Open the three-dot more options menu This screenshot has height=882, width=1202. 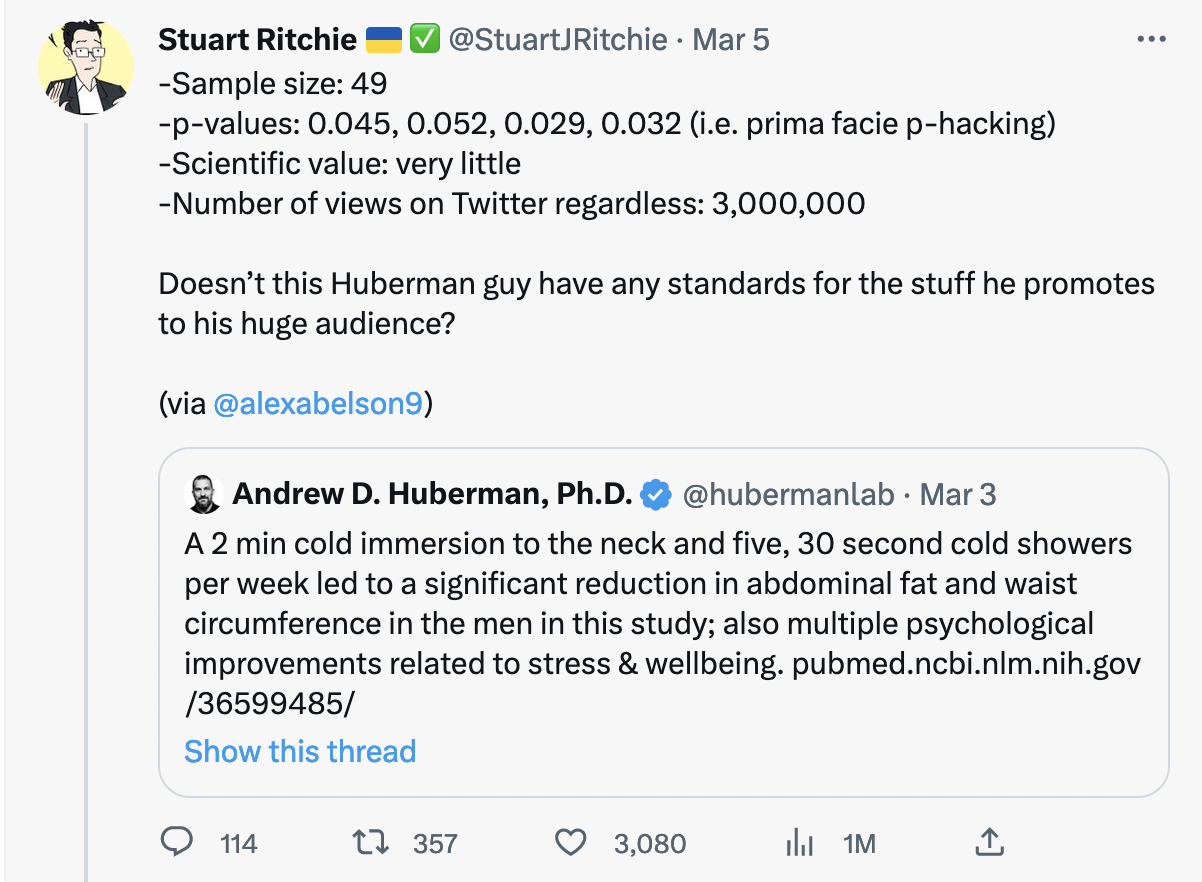pyautogui.click(x=1152, y=39)
